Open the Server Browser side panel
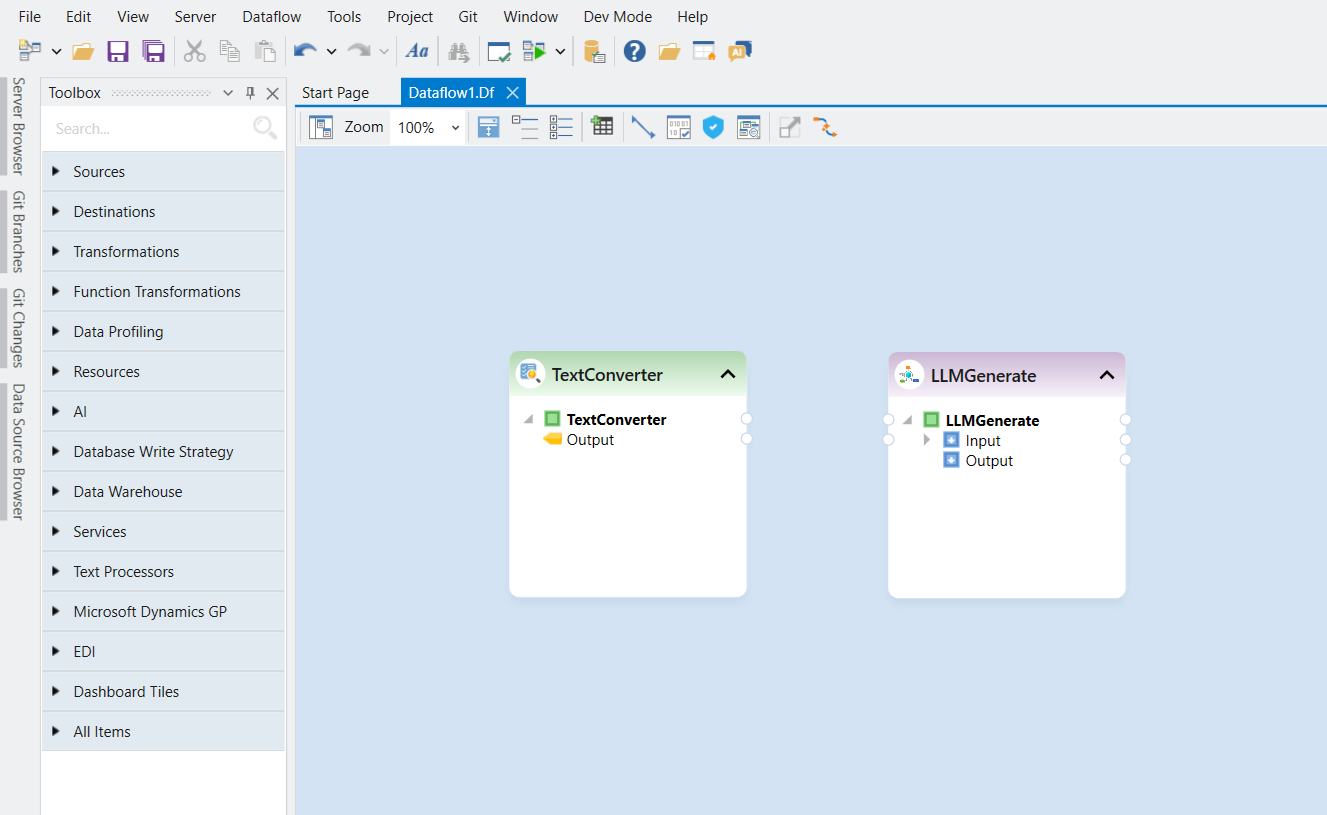1327x815 pixels. click(17, 126)
